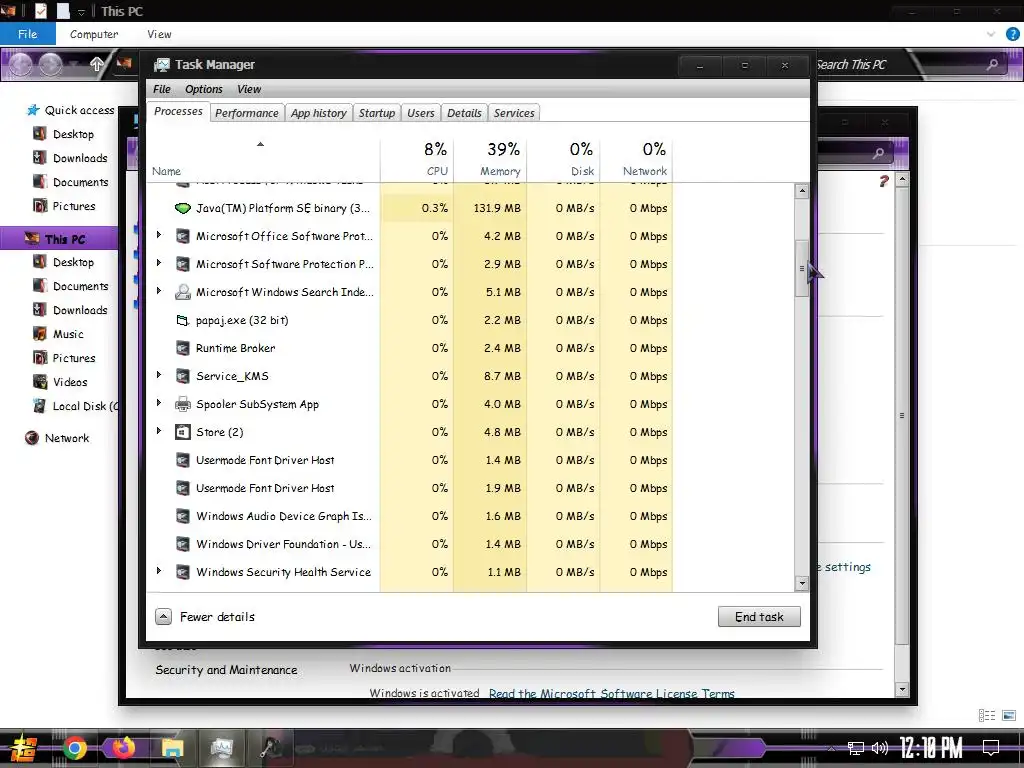Click the Runtime Broker process icon
This screenshot has height=768, width=1024.
point(183,348)
